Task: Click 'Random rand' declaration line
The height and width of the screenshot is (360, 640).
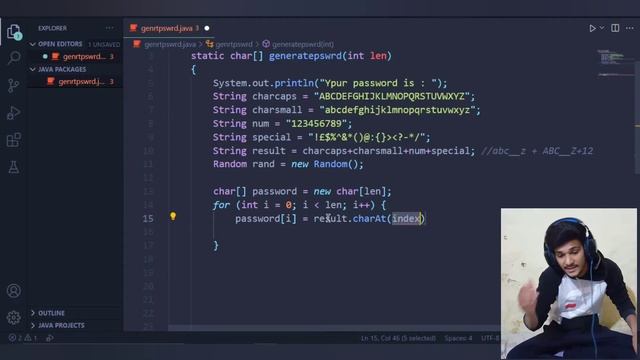Action: pyautogui.click(x=288, y=164)
